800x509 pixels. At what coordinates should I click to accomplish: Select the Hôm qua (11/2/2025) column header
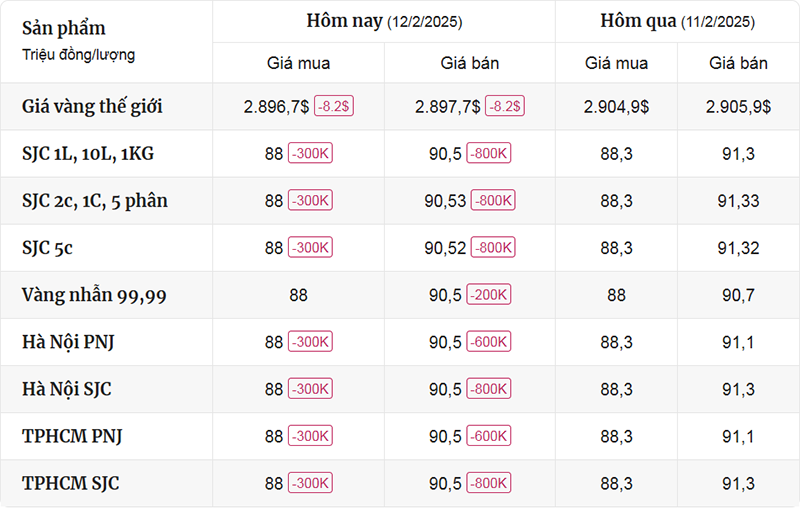click(x=678, y=21)
